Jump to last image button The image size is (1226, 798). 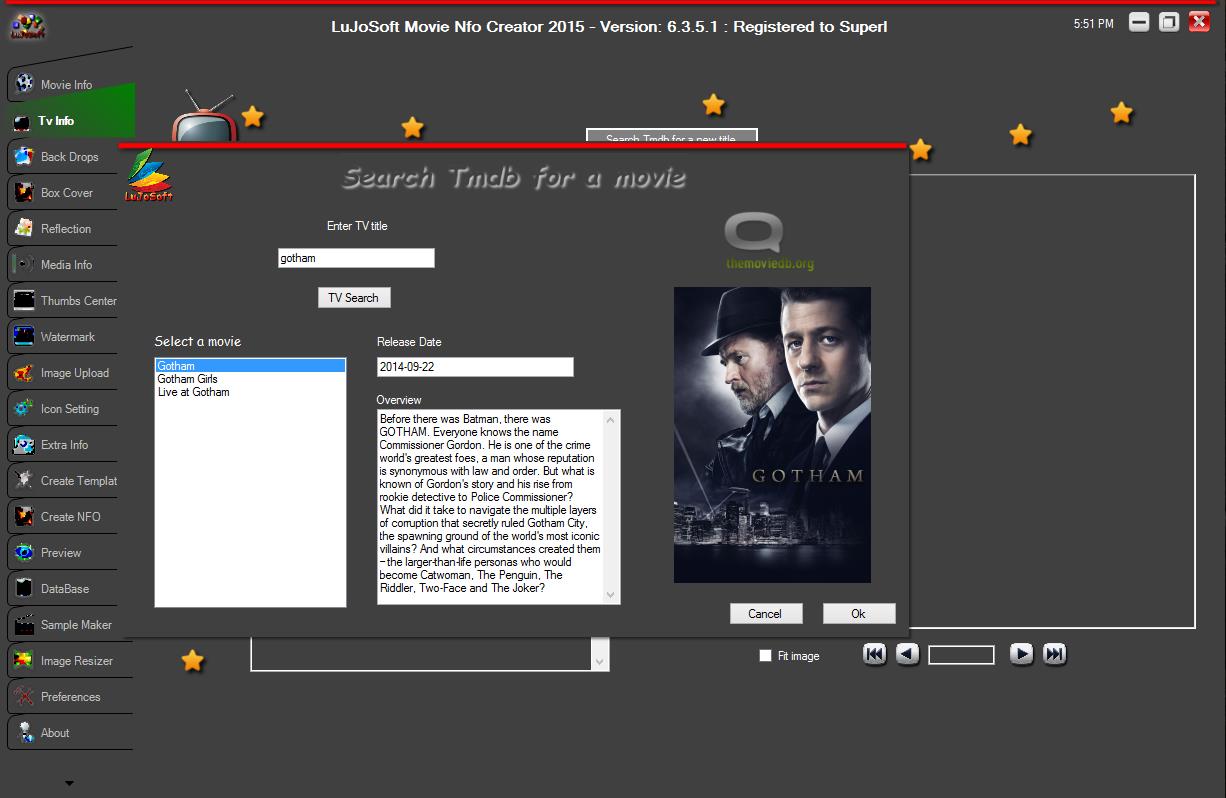click(x=1054, y=654)
